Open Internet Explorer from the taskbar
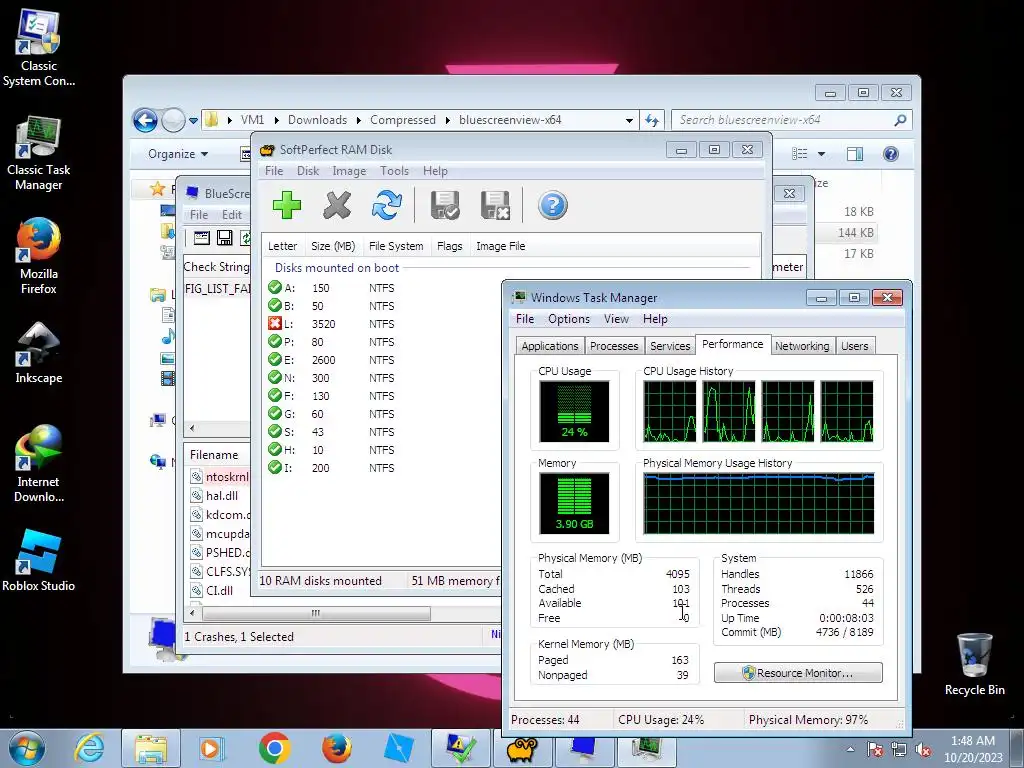 89,748
